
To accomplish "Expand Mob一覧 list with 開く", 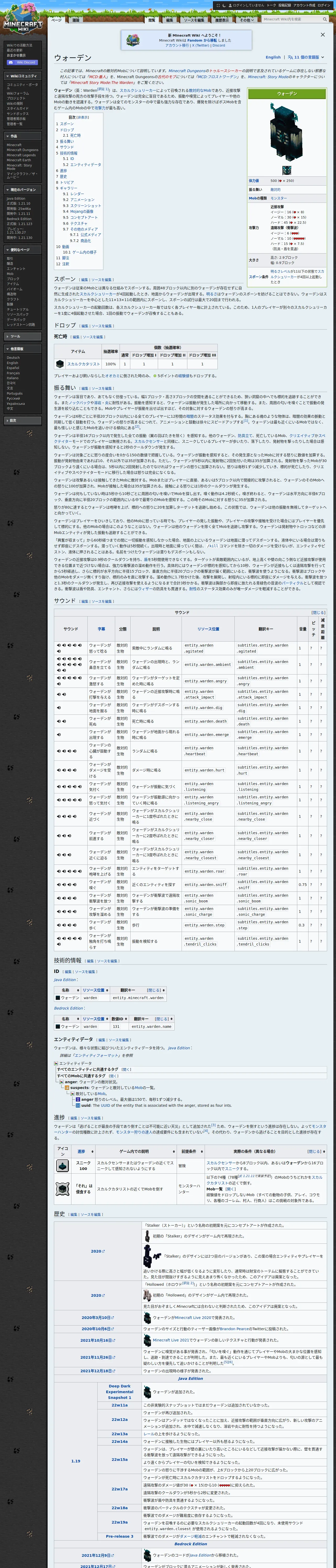I will point(231,1189).
